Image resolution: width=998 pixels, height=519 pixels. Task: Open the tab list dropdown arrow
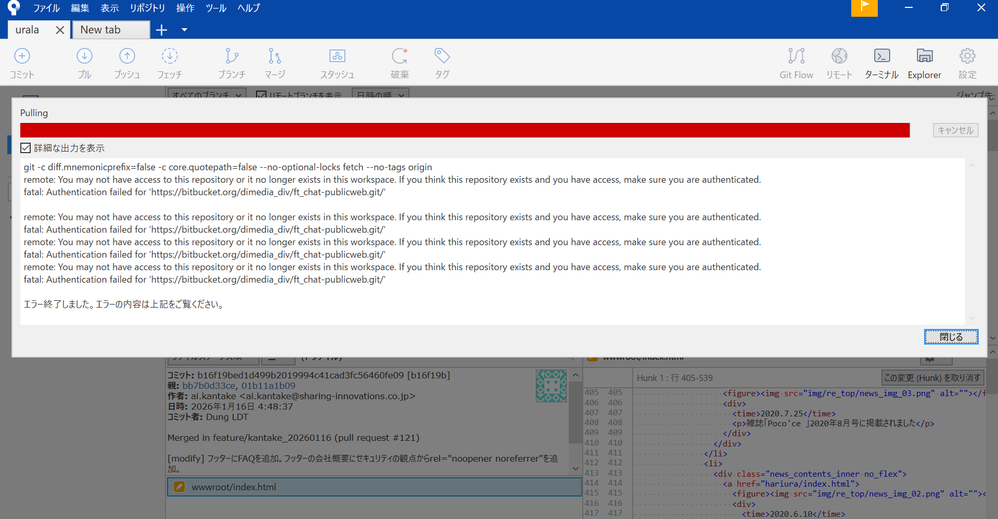coord(184,30)
